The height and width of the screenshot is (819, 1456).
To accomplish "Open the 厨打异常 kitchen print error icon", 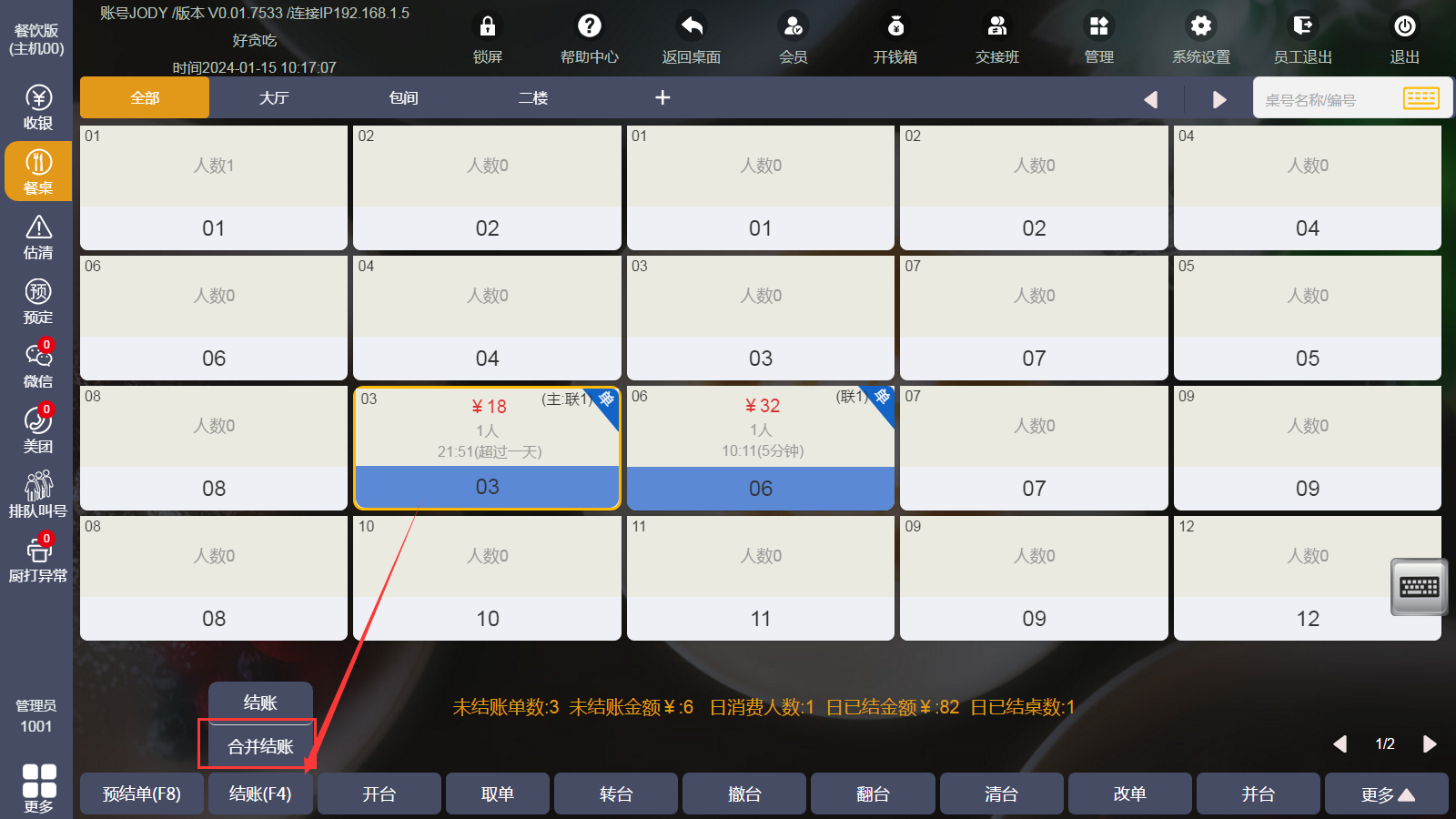I will (x=37, y=560).
